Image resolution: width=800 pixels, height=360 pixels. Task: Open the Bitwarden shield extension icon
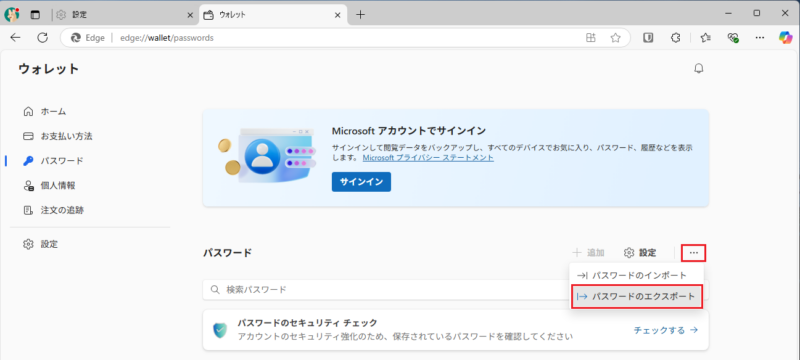click(x=648, y=37)
